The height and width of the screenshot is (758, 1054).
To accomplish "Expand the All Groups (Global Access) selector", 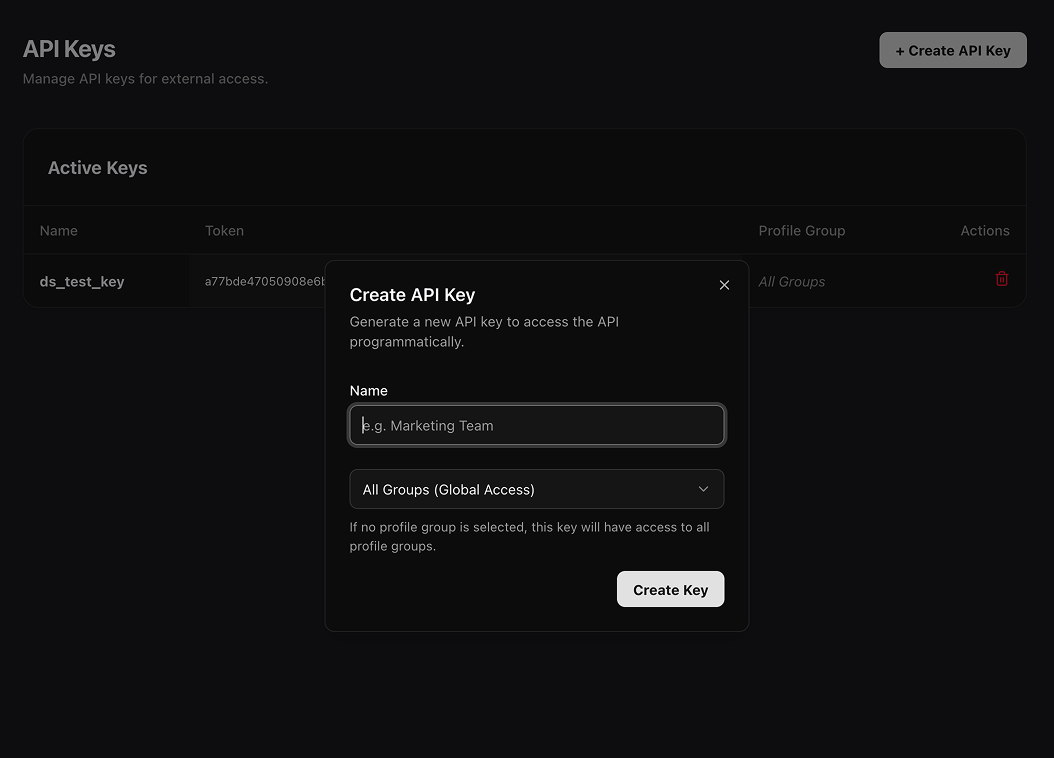I will tap(537, 489).
